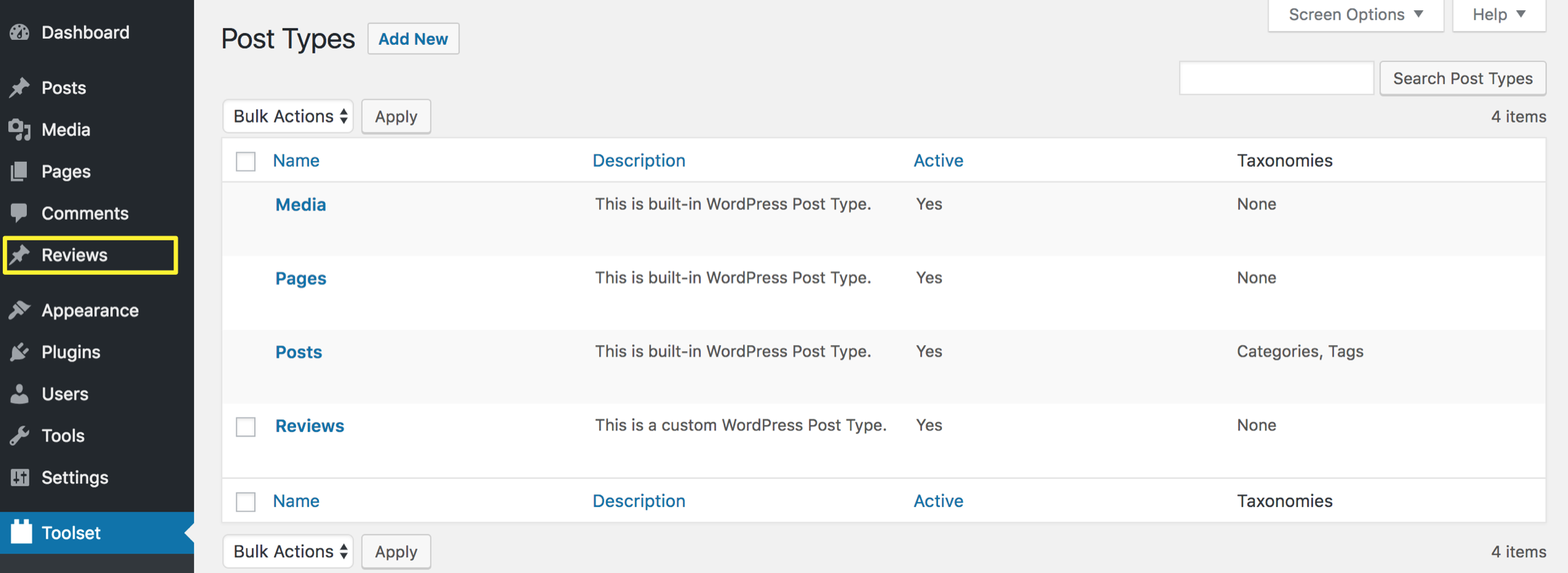Click the Settings sliders icon
Image resolution: width=1568 pixels, height=573 pixels.
(20, 477)
